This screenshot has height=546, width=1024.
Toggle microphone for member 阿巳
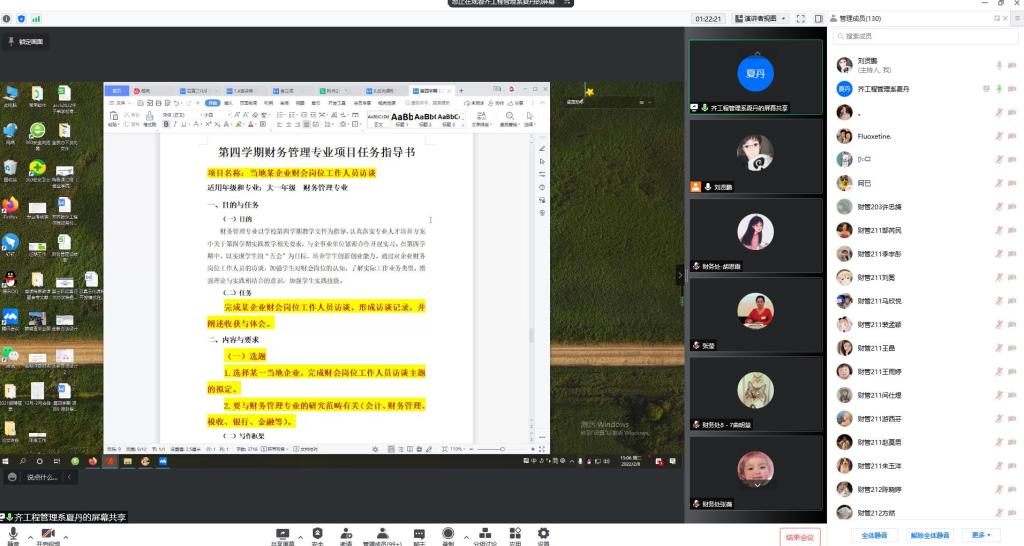click(999, 184)
